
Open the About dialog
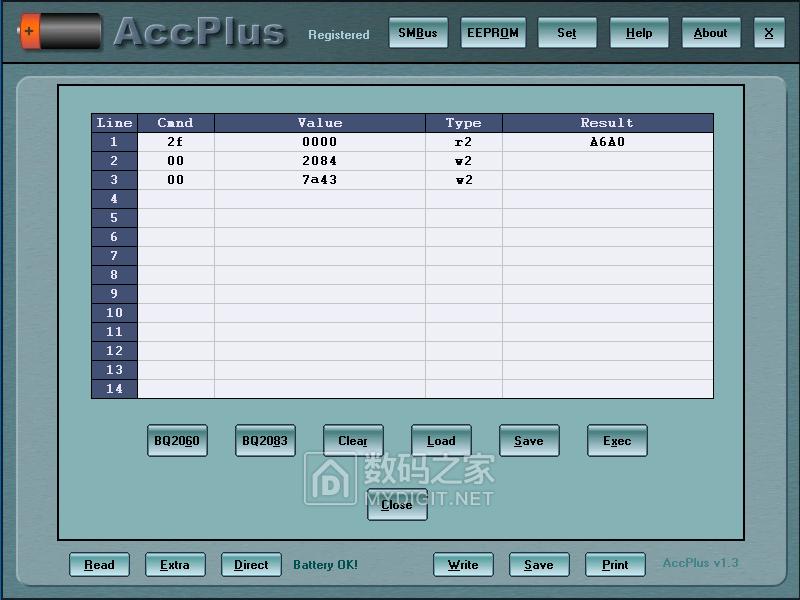tap(711, 33)
